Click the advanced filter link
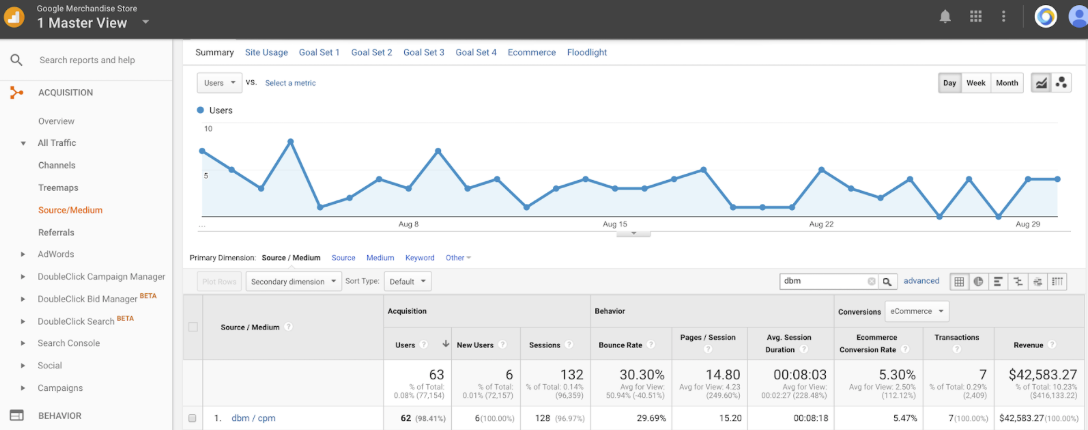Screen dimensions: 1088x430 921,282
